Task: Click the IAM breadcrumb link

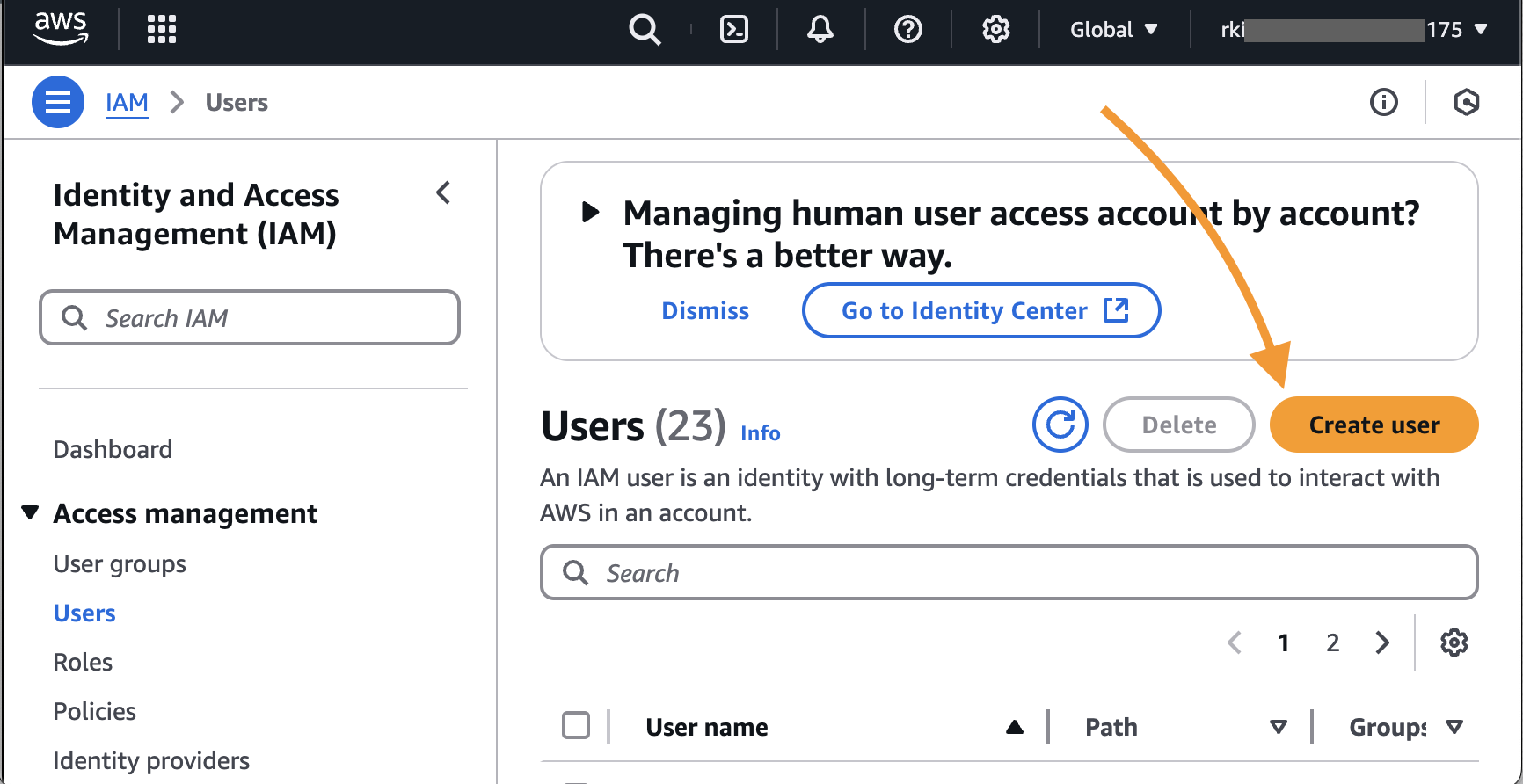Action: pos(127,103)
